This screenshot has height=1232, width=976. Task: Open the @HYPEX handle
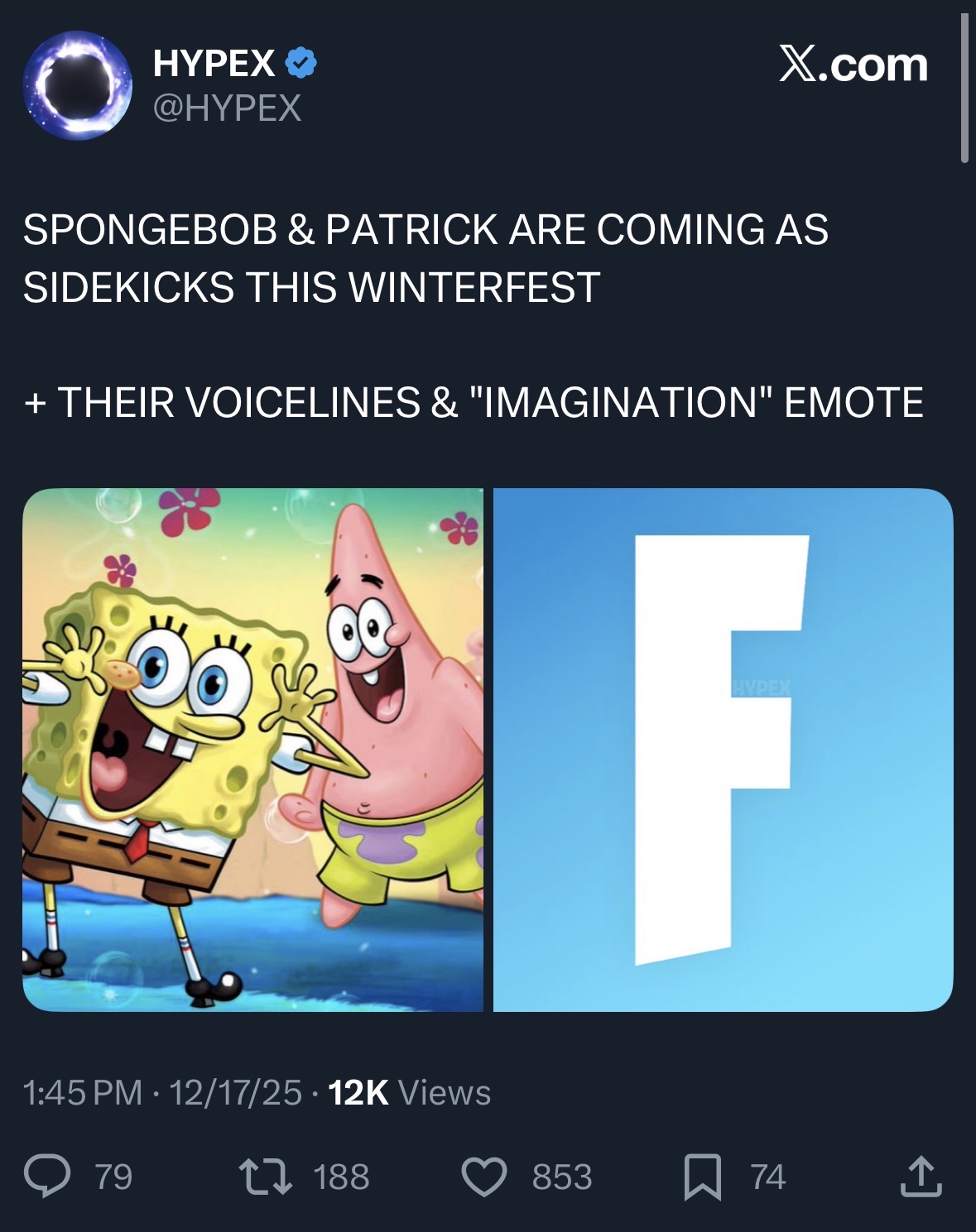pos(227,108)
